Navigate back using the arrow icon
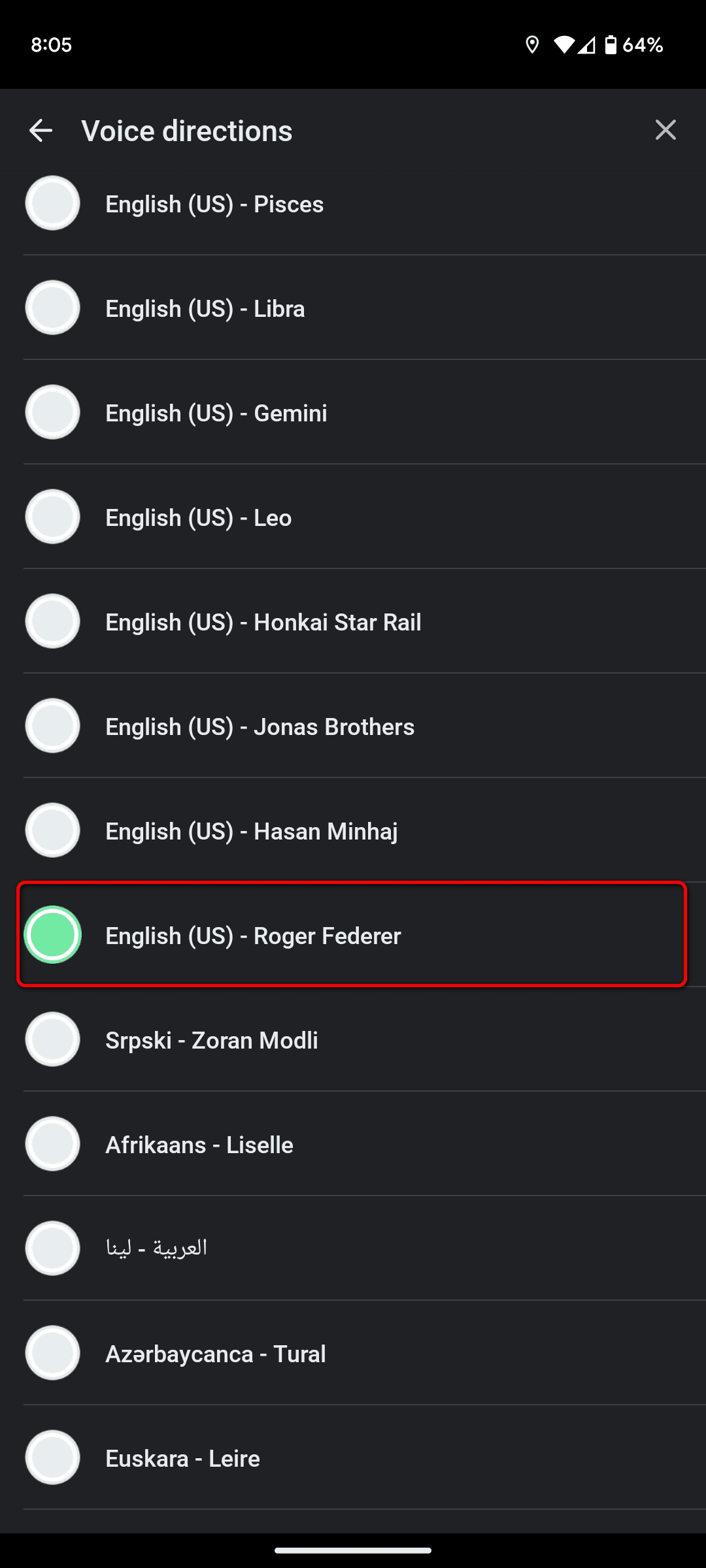 (41, 130)
